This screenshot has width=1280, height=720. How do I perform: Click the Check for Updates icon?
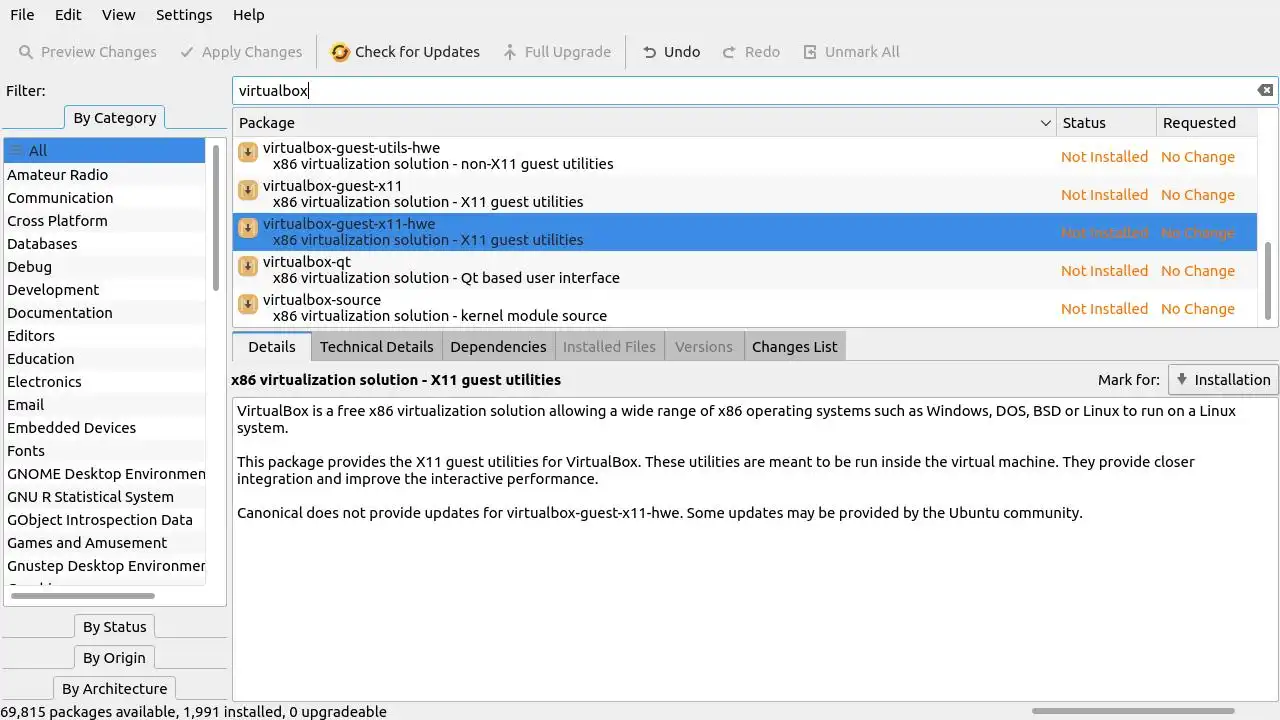coord(340,52)
